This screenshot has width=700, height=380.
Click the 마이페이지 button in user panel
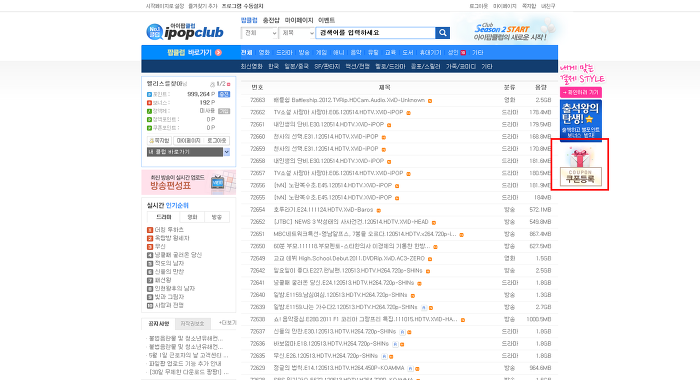coord(188,140)
